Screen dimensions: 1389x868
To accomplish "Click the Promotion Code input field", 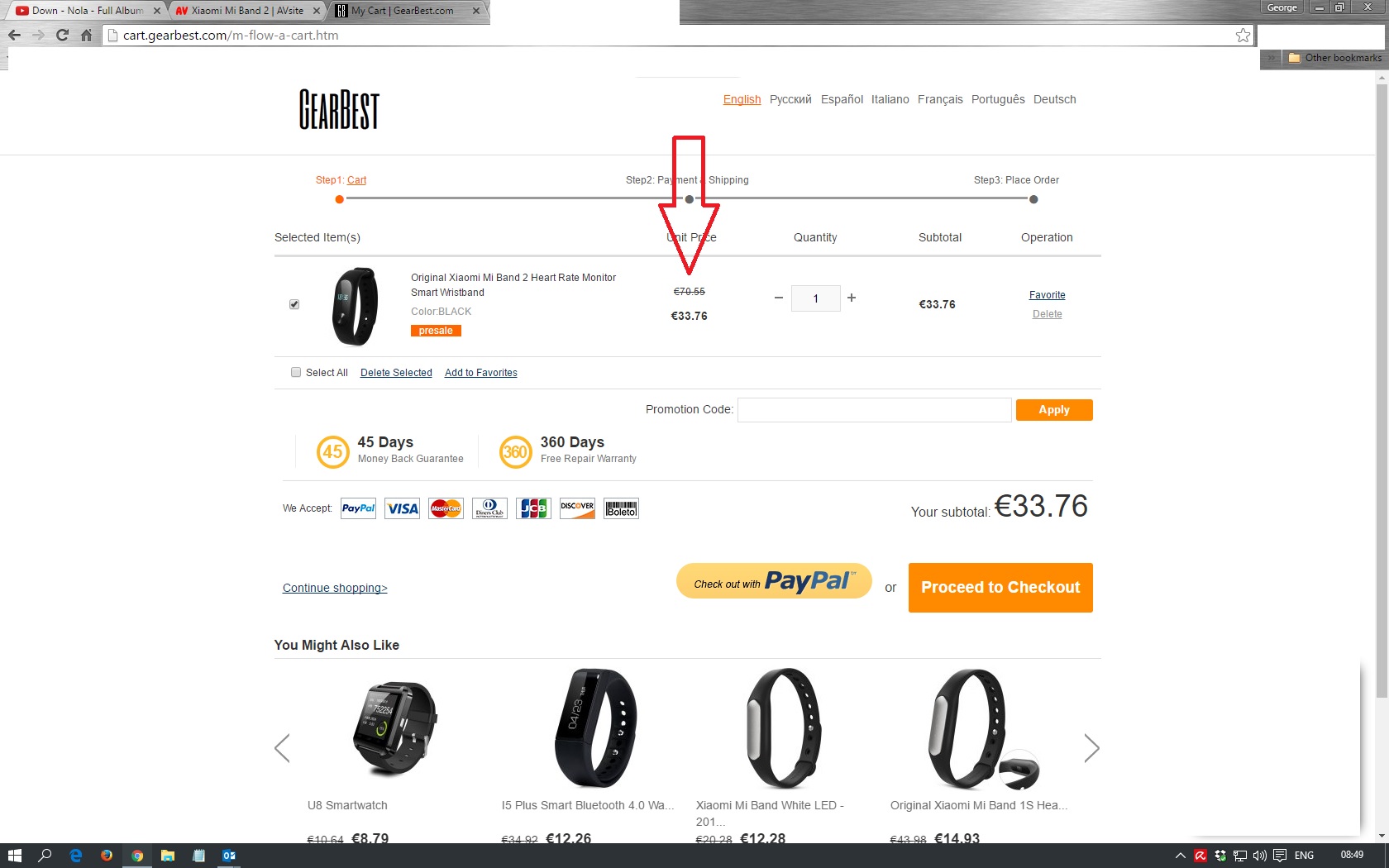I will pyautogui.click(x=875, y=410).
